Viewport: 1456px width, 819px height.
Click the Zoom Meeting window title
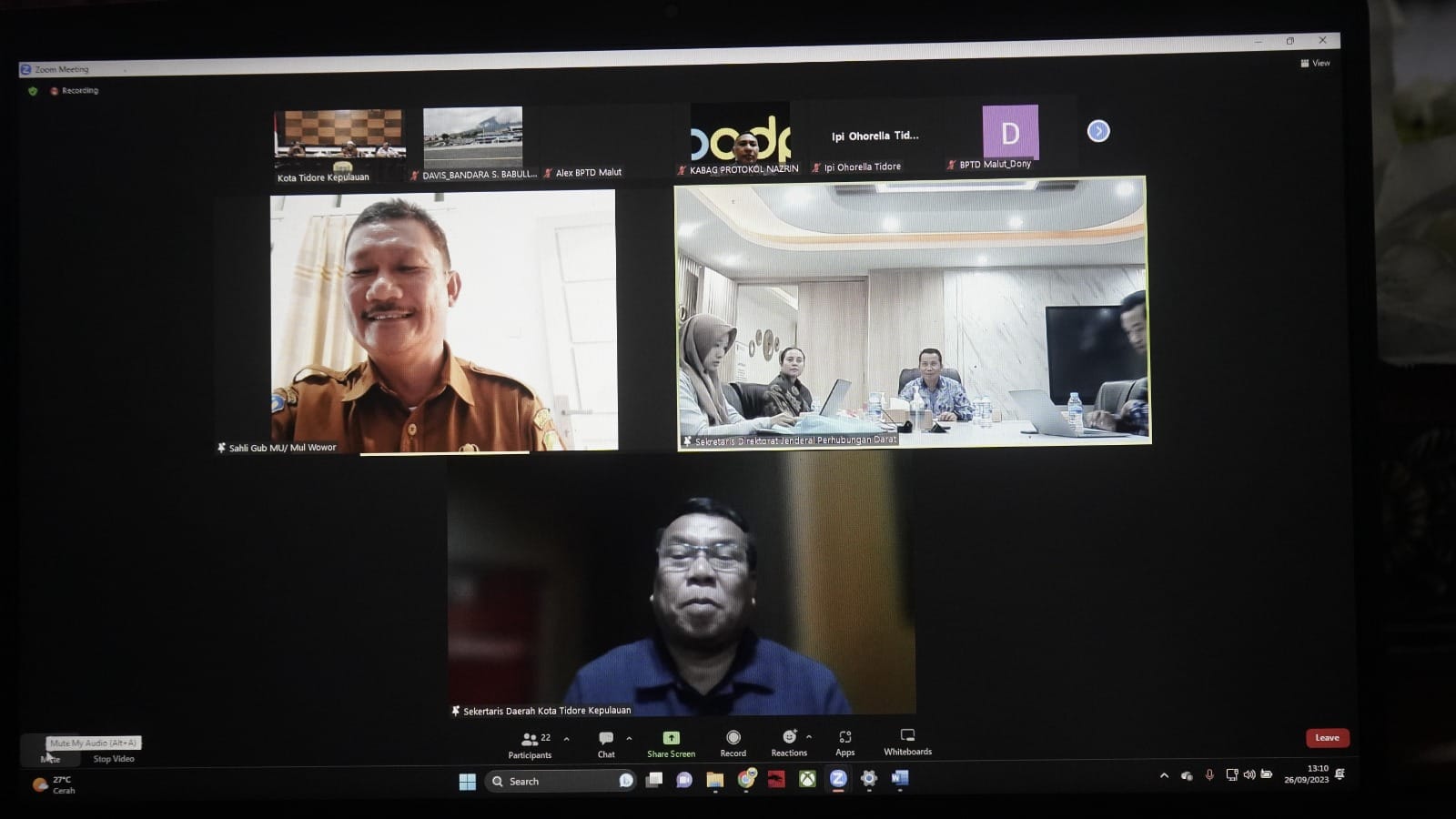[x=62, y=69]
